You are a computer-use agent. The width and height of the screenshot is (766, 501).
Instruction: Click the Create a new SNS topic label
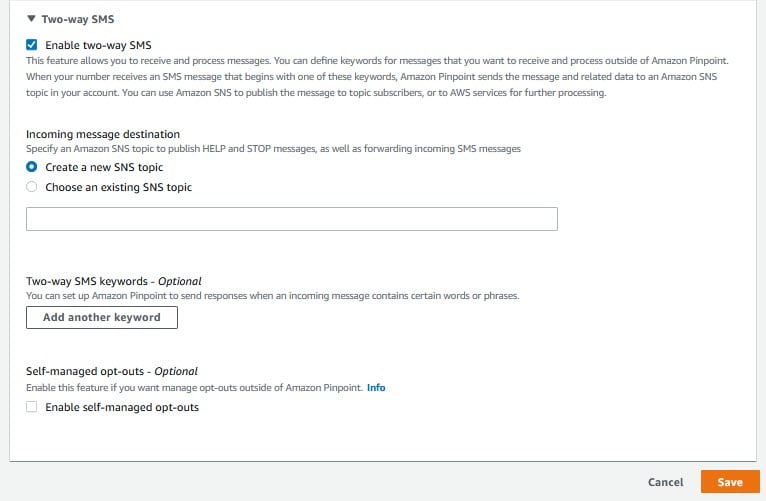point(104,167)
